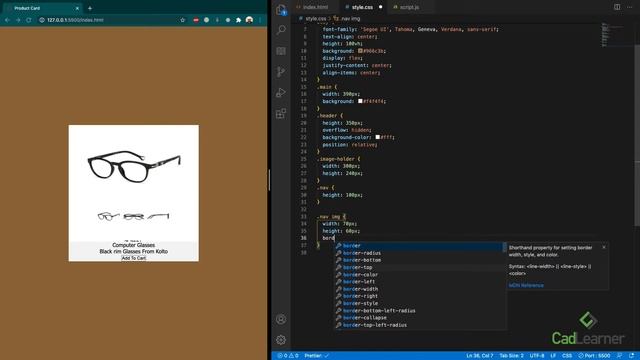Open the browser profile avatar
Screen dimensions: 640x360
[249, 20]
